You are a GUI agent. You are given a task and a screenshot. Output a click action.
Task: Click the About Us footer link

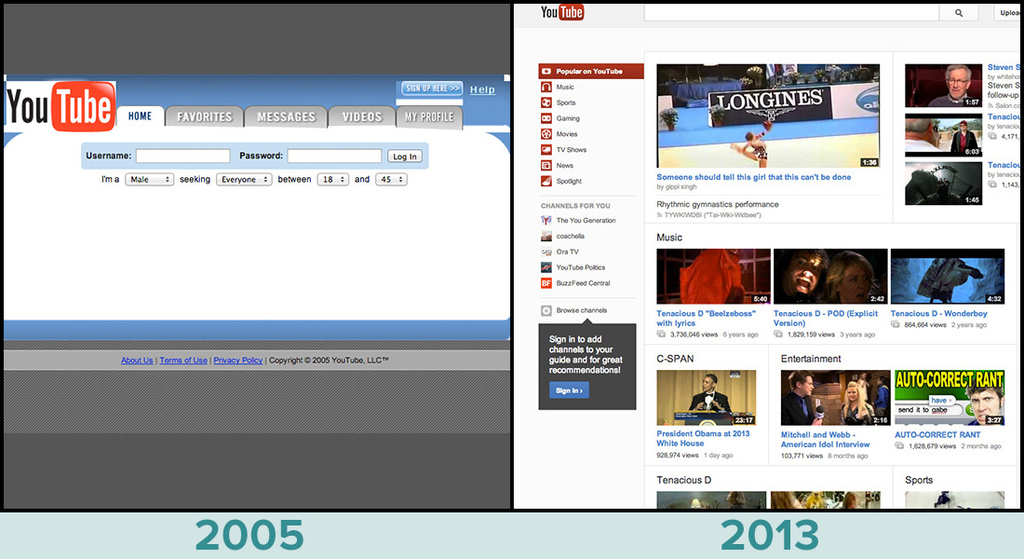point(137,360)
